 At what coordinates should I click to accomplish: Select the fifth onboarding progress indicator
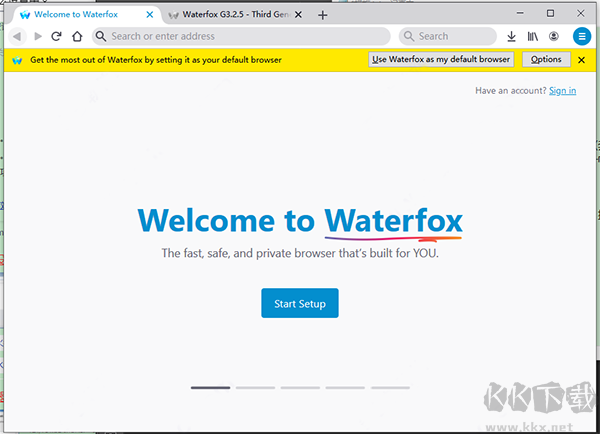[x=390, y=388]
